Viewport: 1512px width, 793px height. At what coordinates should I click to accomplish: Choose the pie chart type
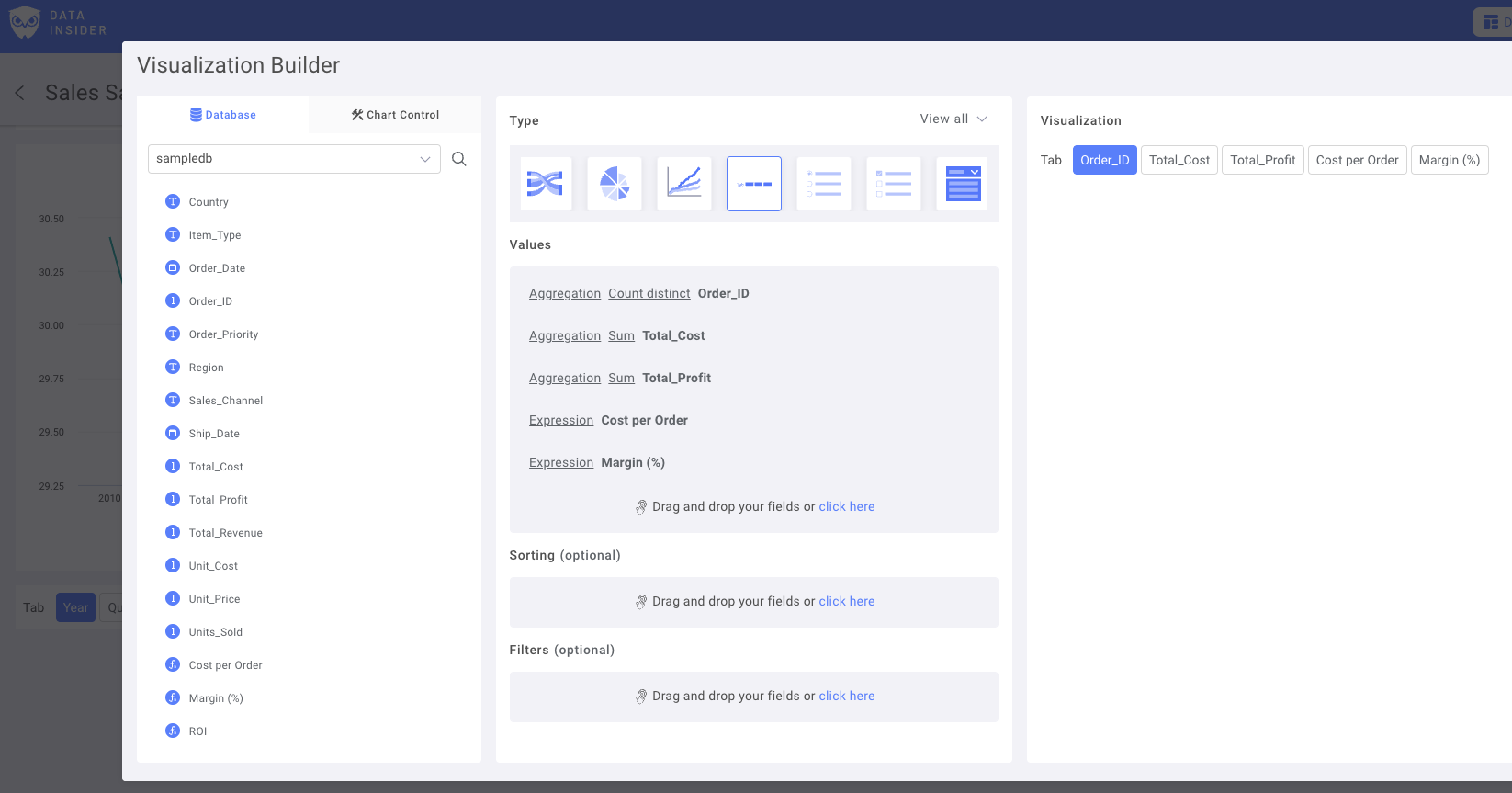[615, 184]
